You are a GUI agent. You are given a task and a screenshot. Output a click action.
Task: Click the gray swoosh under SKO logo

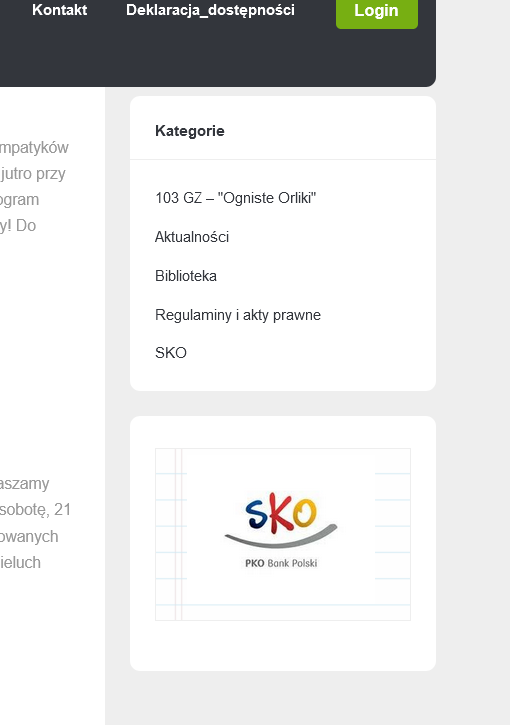(281, 537)
